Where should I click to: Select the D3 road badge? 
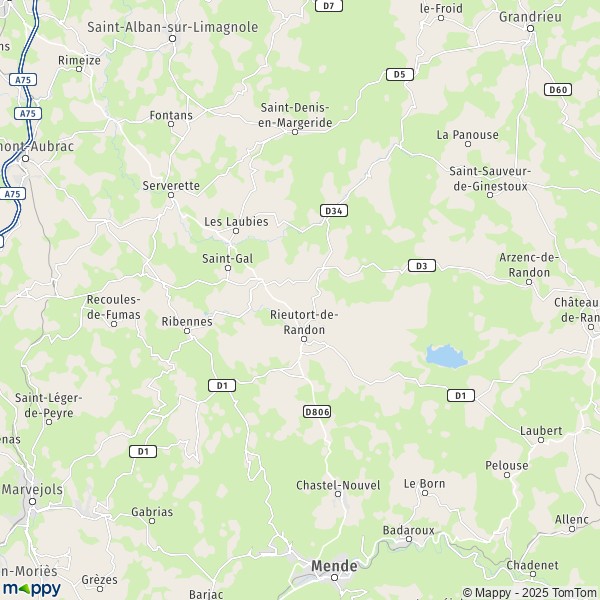pyautogui.click(x=422, y=266)
